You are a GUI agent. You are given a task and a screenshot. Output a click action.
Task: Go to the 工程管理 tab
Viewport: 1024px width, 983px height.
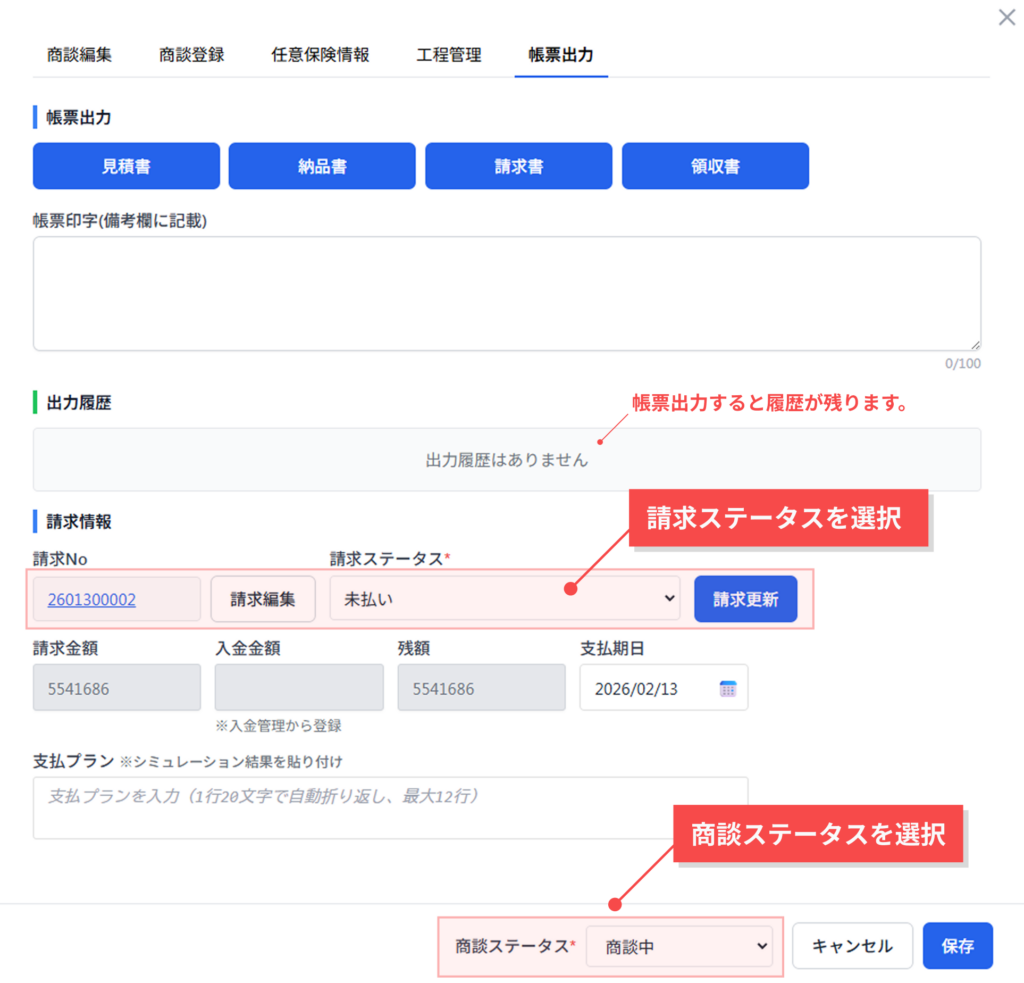point(449,55)
